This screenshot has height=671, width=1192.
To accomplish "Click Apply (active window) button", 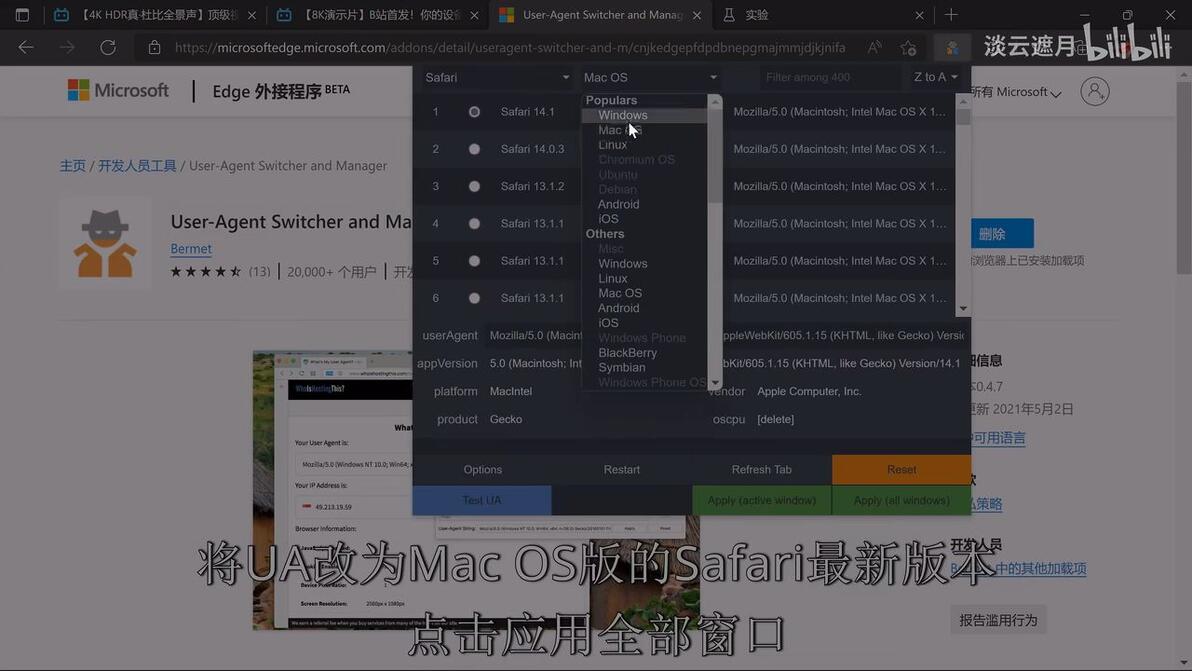I will point(762,500).
